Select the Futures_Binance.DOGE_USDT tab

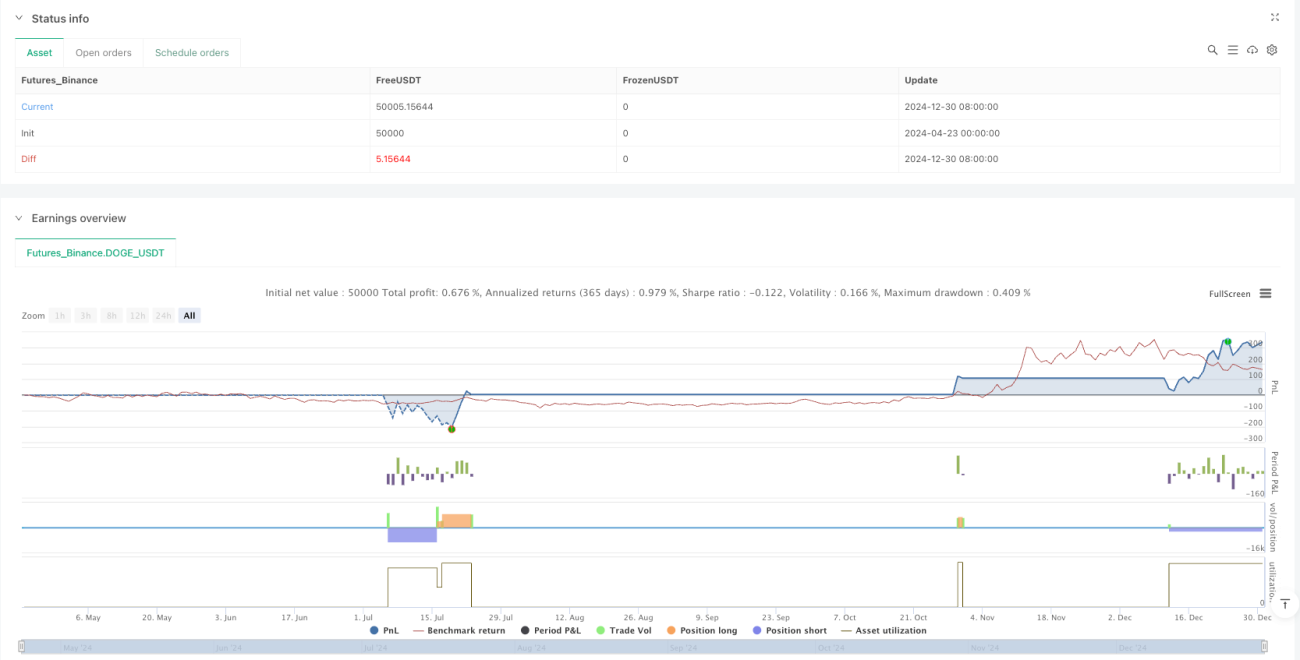96,253
